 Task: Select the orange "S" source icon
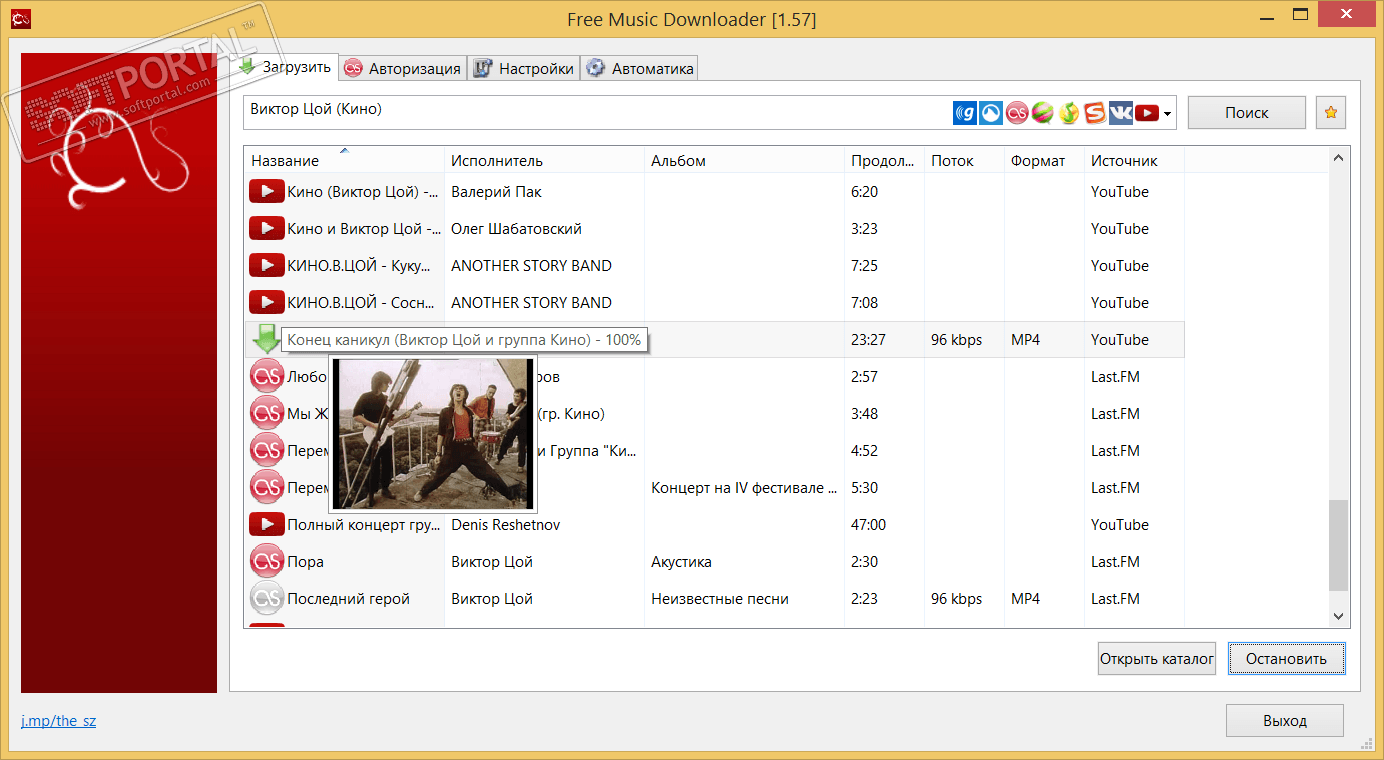coord(1095,113)
